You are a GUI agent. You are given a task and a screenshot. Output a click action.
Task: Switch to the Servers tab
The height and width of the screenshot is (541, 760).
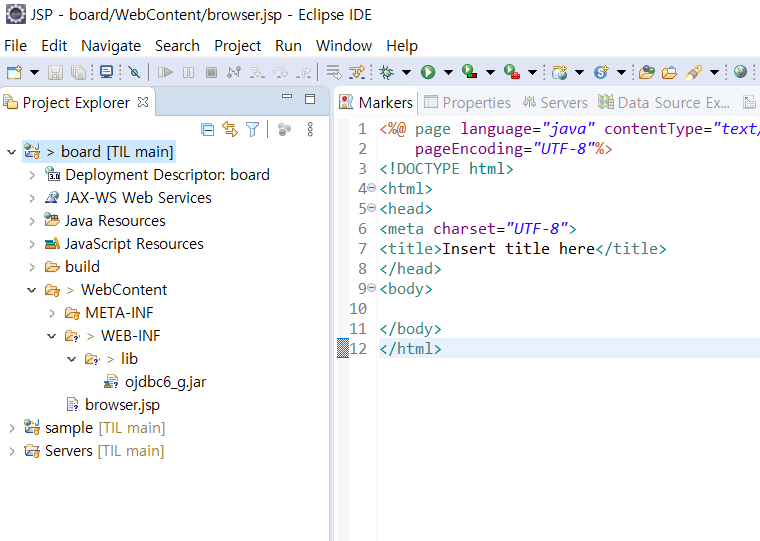click(x=555, y=102)
